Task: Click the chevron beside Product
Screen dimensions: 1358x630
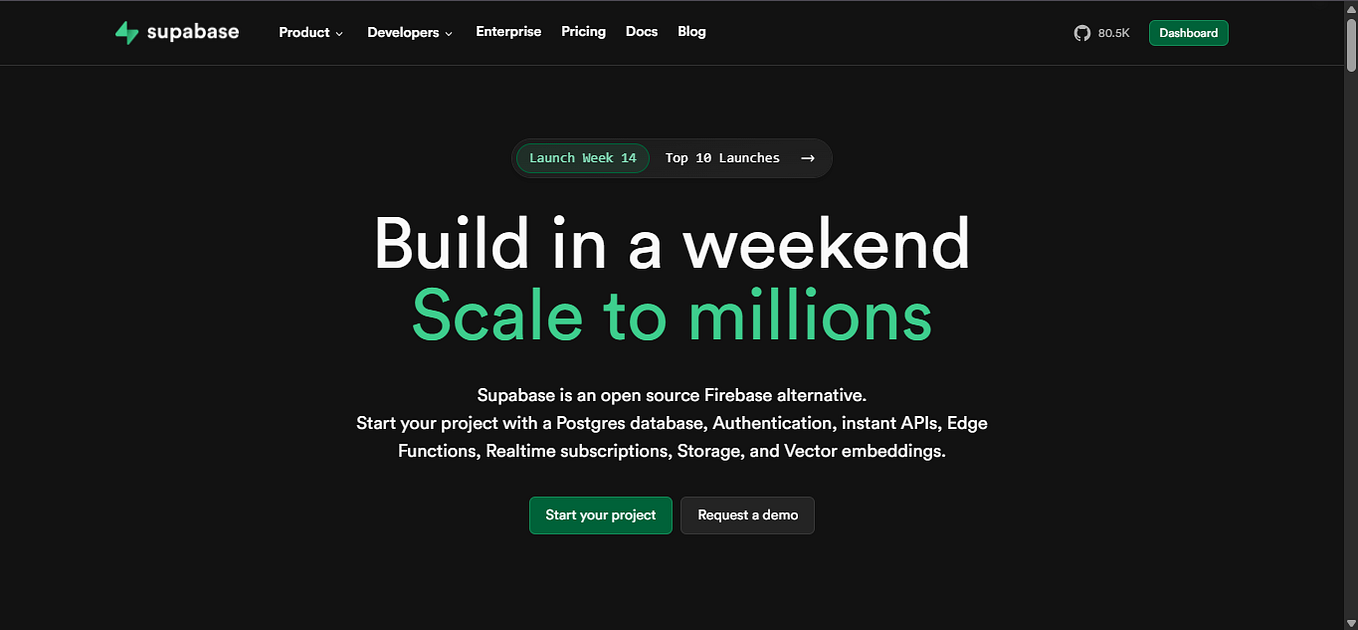Action: [340, 33]
